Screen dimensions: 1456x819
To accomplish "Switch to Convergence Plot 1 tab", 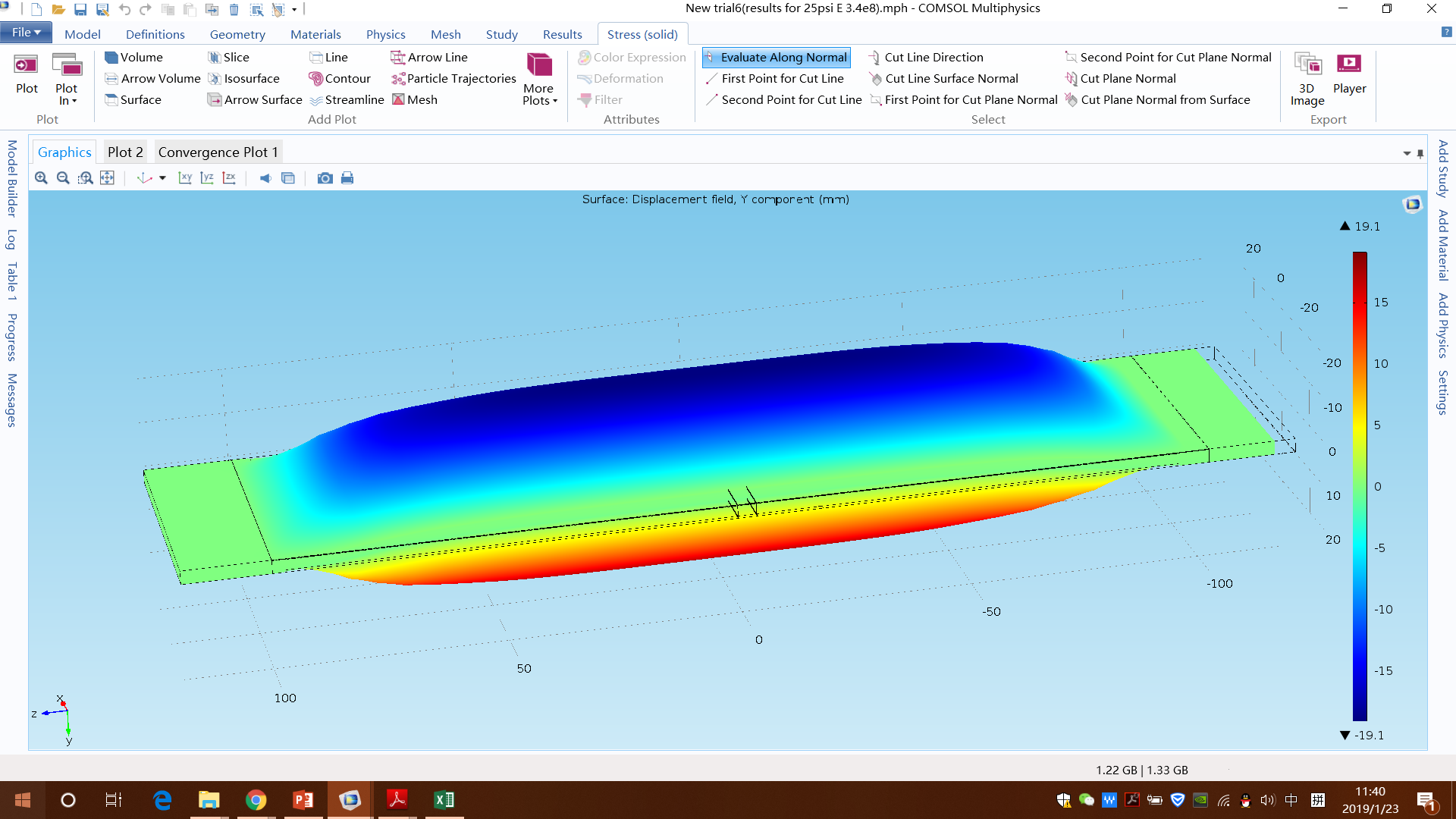I will tap(218, 152).
